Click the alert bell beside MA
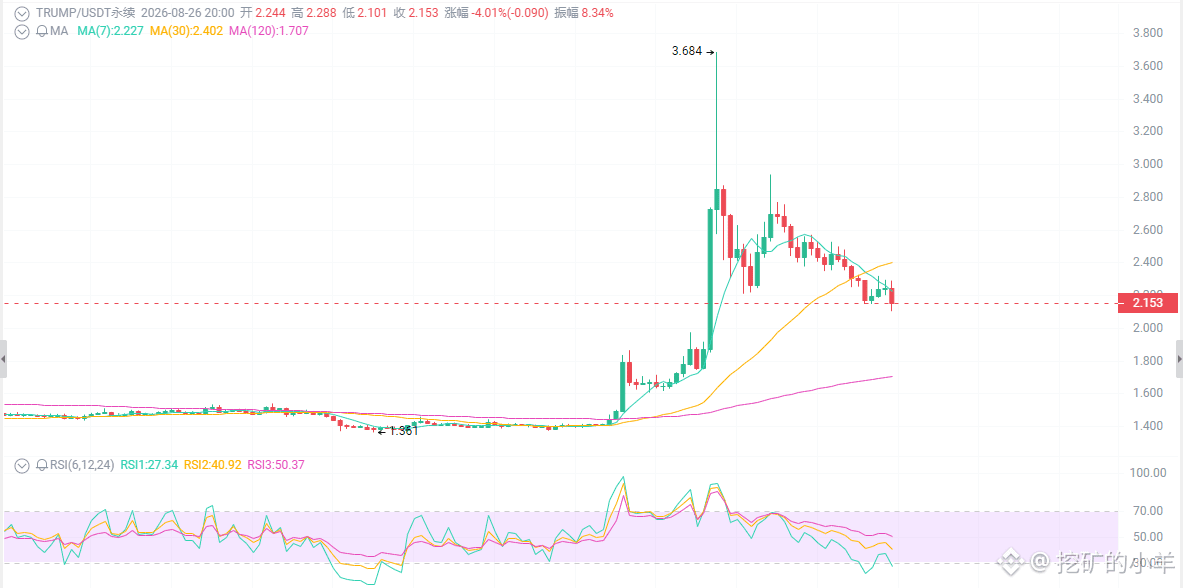 pyautogui.click(x=41, y=31)
